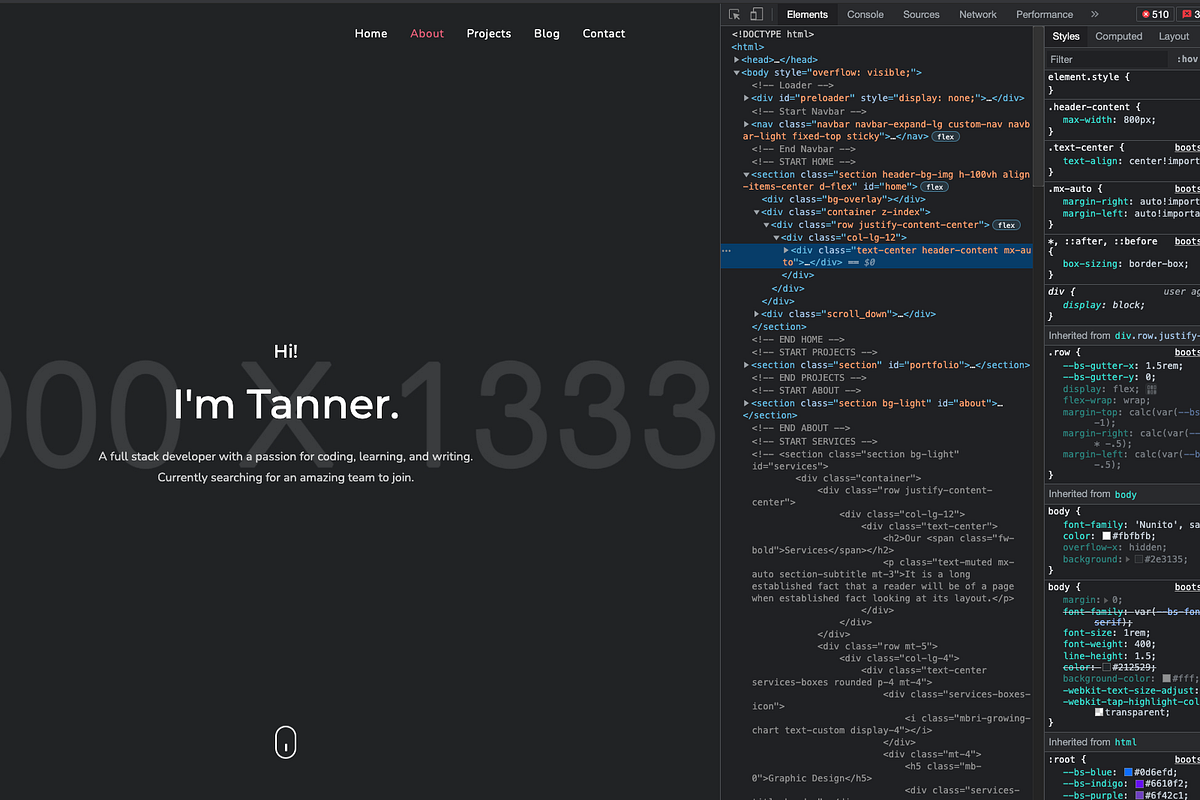This screenshot has height=800, width=1200.
Task: Expand the head element in the DOM tree
Action: [x=737, y=59]
